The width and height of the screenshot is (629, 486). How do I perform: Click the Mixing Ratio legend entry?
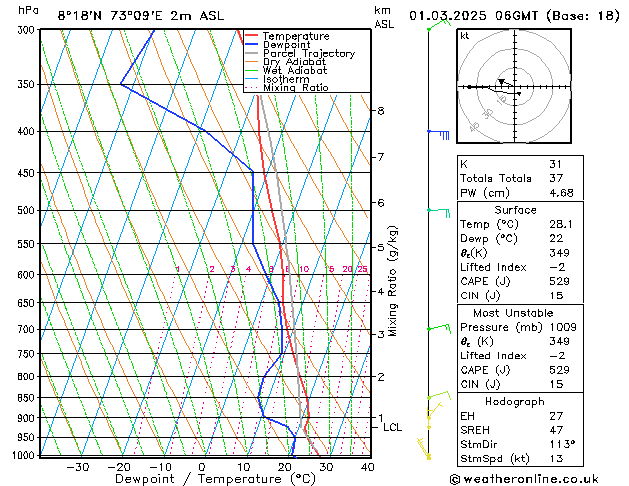287,87
